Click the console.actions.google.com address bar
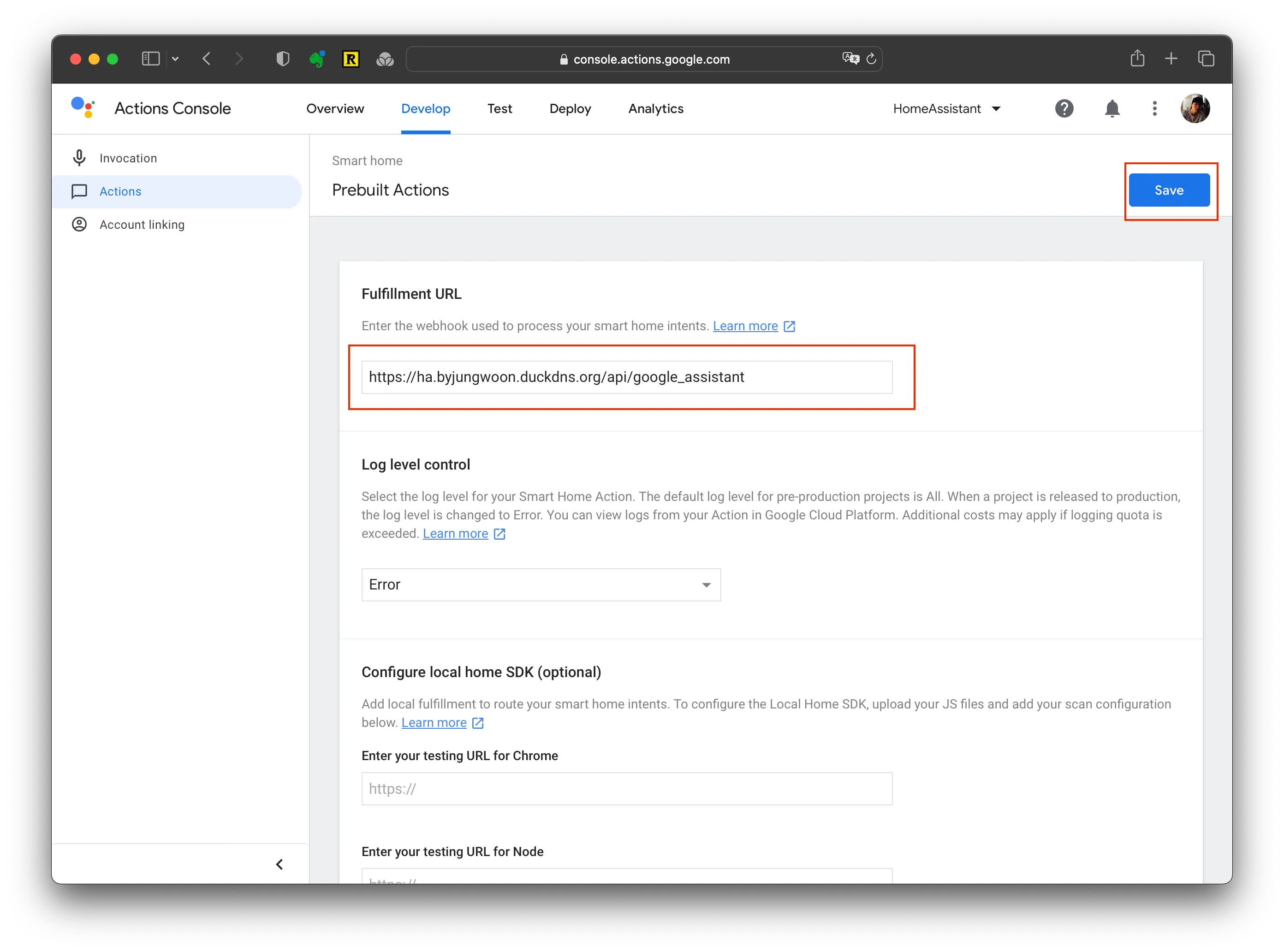The width and height of the screenshot is (1284, 952). pyautogui.click(x=644, y=59)
